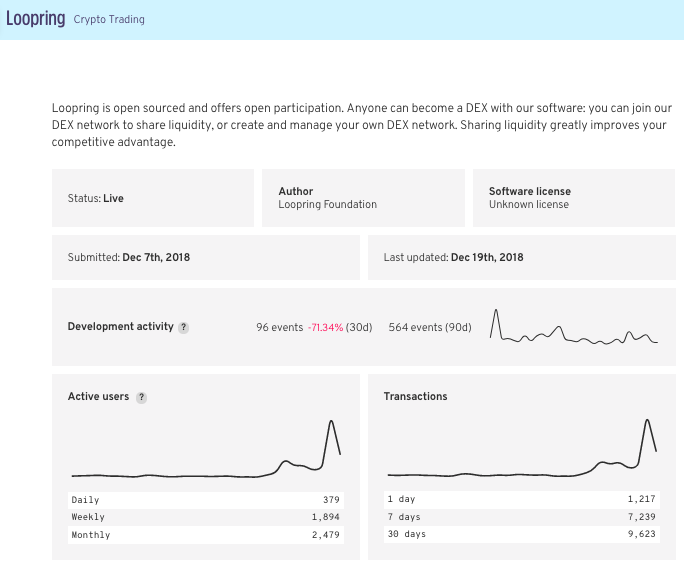Viewport: 684px width, 563px height.
Task: Select the 30 days 9,623 transactions row
Action: [522, 534]
